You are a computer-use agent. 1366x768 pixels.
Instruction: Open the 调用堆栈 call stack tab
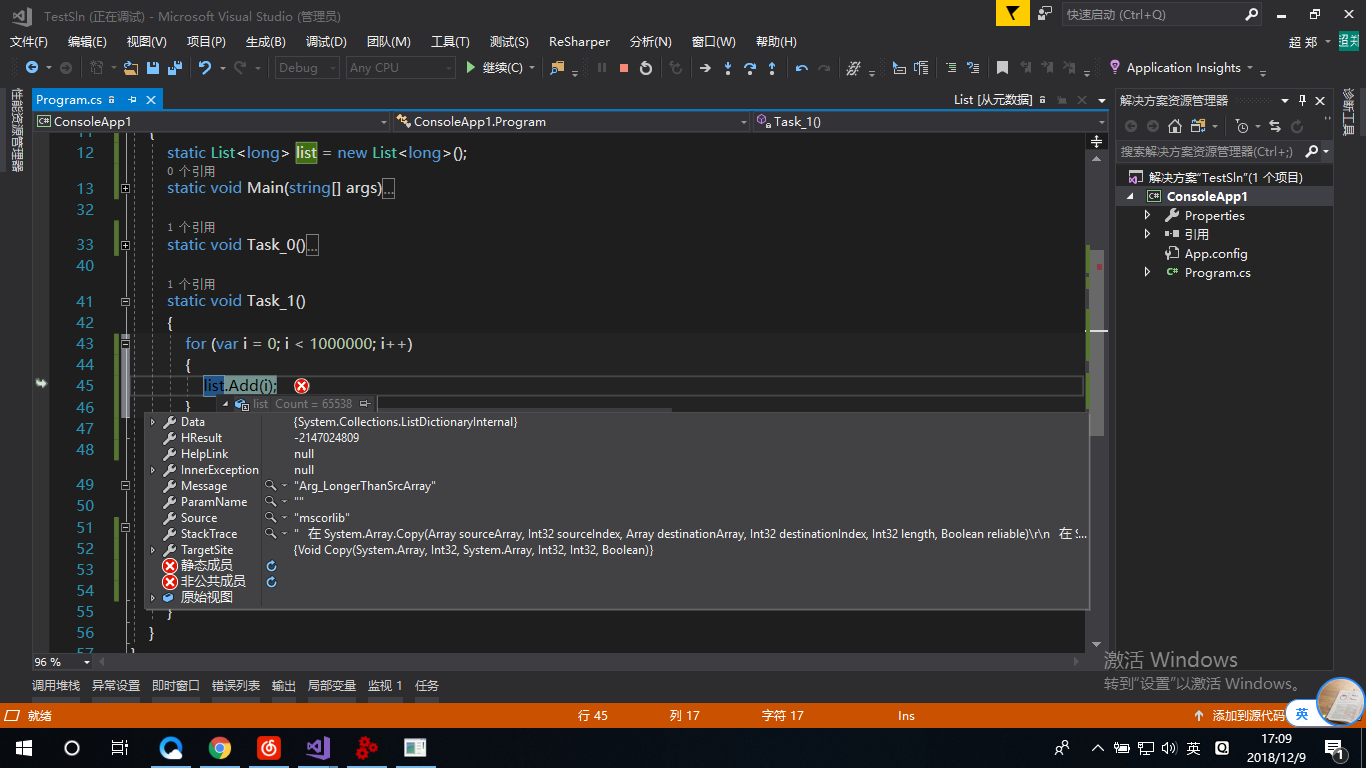tap(56, 686)
